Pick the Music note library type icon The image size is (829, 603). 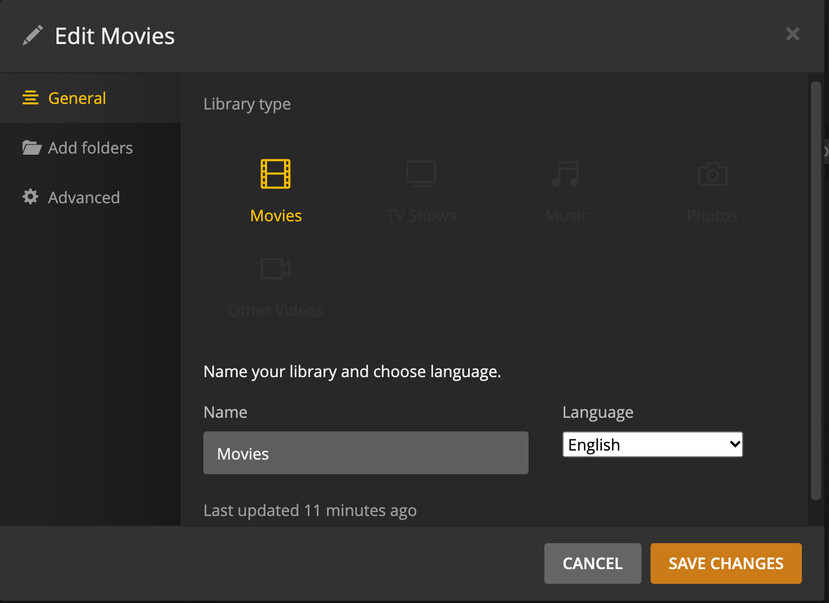coord(566,174)
